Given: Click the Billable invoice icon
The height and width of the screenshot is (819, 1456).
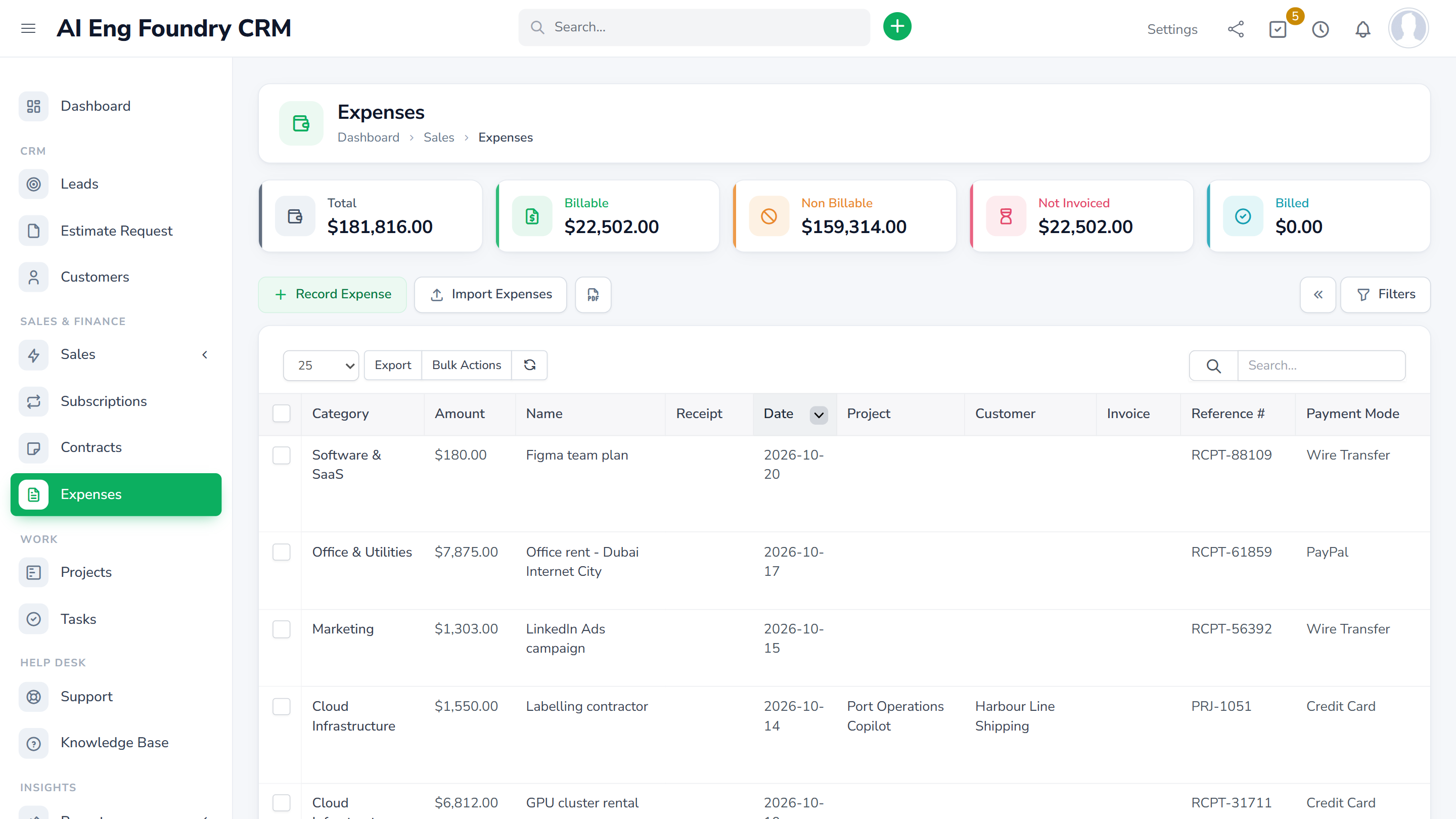Looking at the screenshot, I should coord(532,216).
